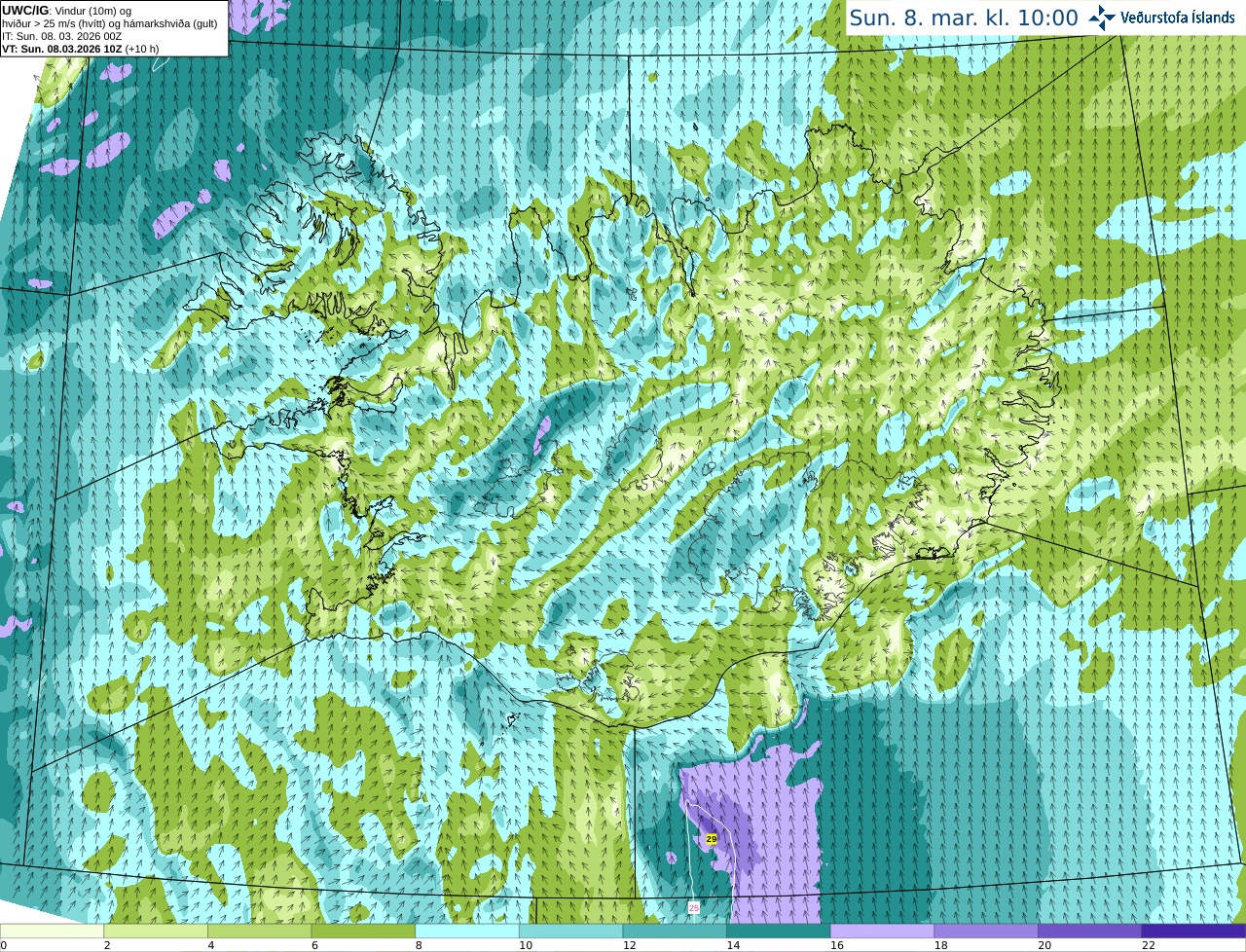The width and height of the screenshot is (1246, 952).
Task: Click the white 25 gust contour label
Action: pos(693,907)
